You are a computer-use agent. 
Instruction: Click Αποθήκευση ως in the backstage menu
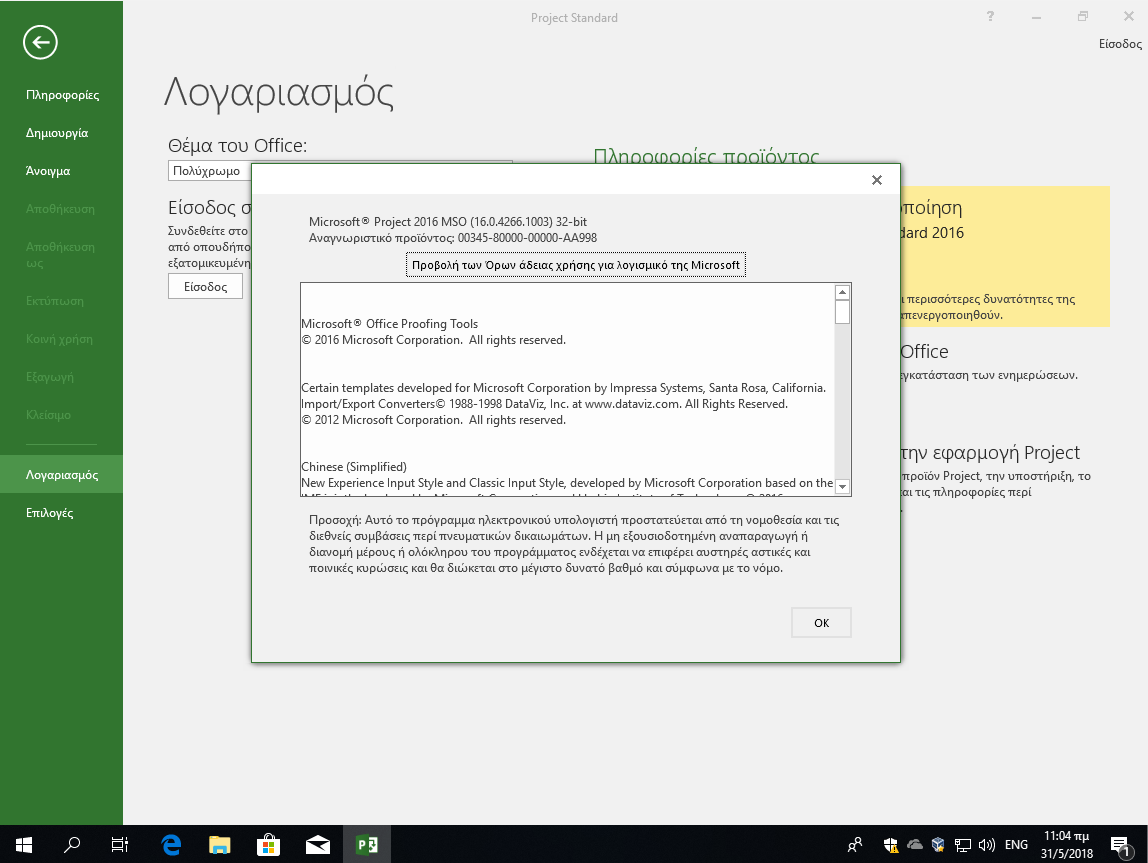tap(62, 255)
